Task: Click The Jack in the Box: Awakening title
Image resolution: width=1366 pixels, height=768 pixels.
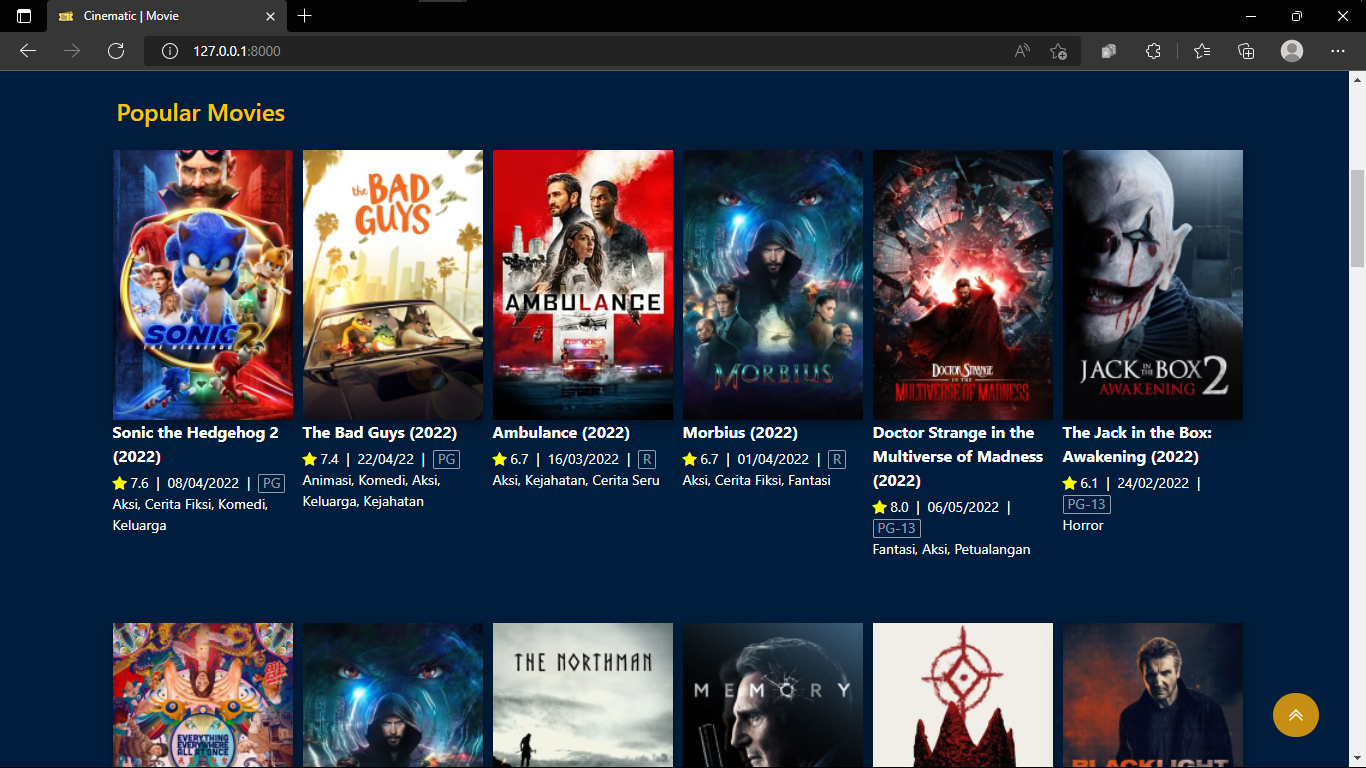Action: 1137,445
